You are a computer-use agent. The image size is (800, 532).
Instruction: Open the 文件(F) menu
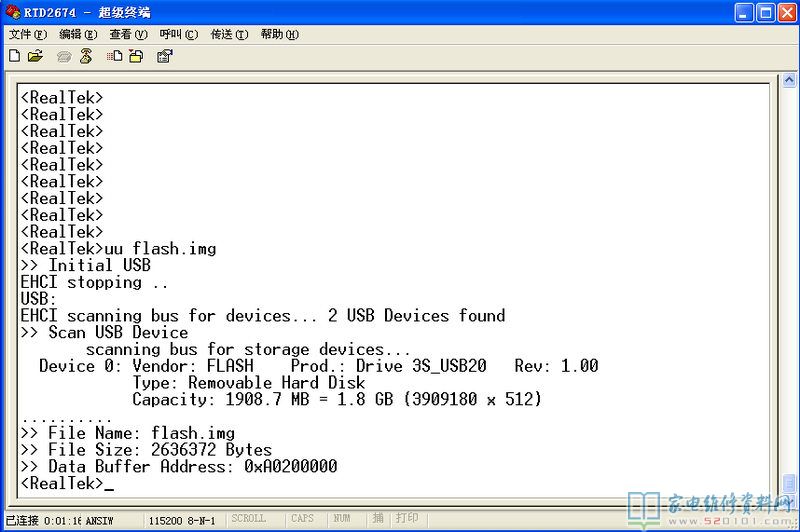28,34
